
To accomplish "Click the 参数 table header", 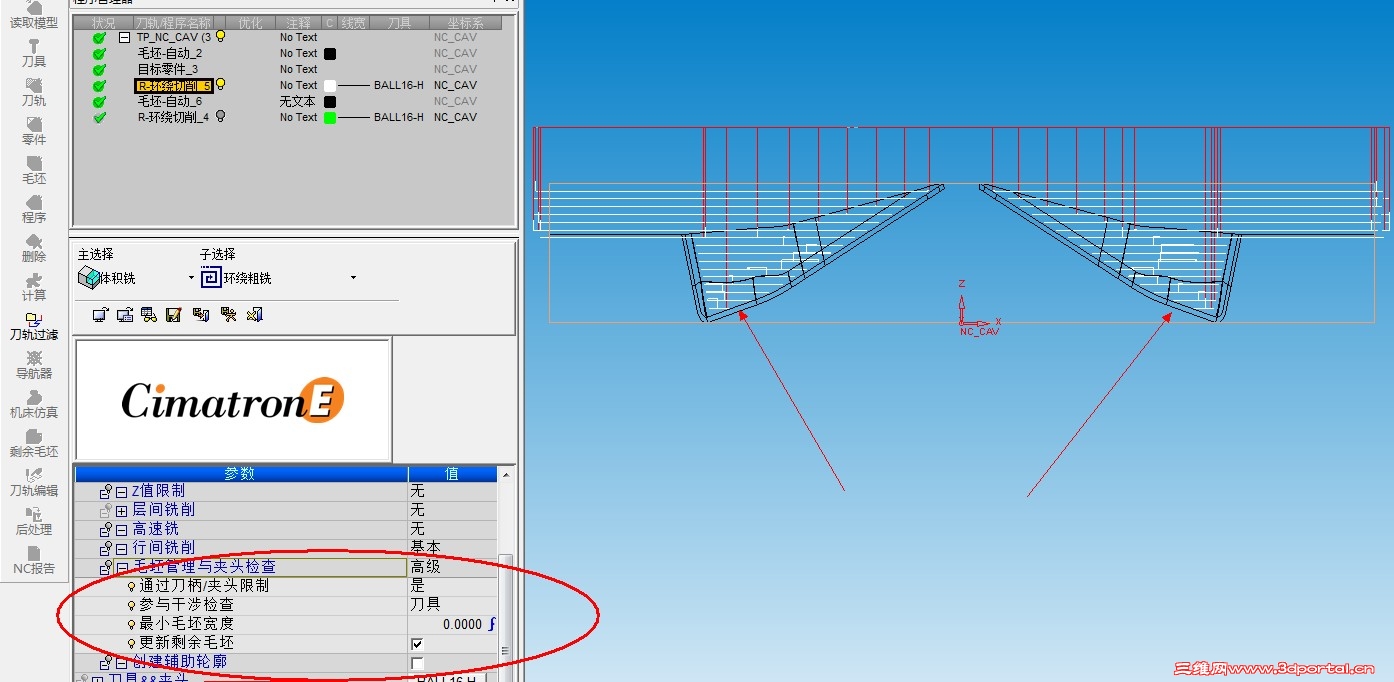I will click(241, 474).
